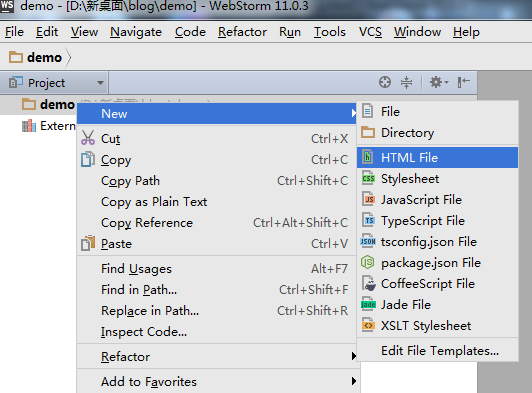Select the External Libraries tree label
The image size is (532, 393).
[58, 126]
